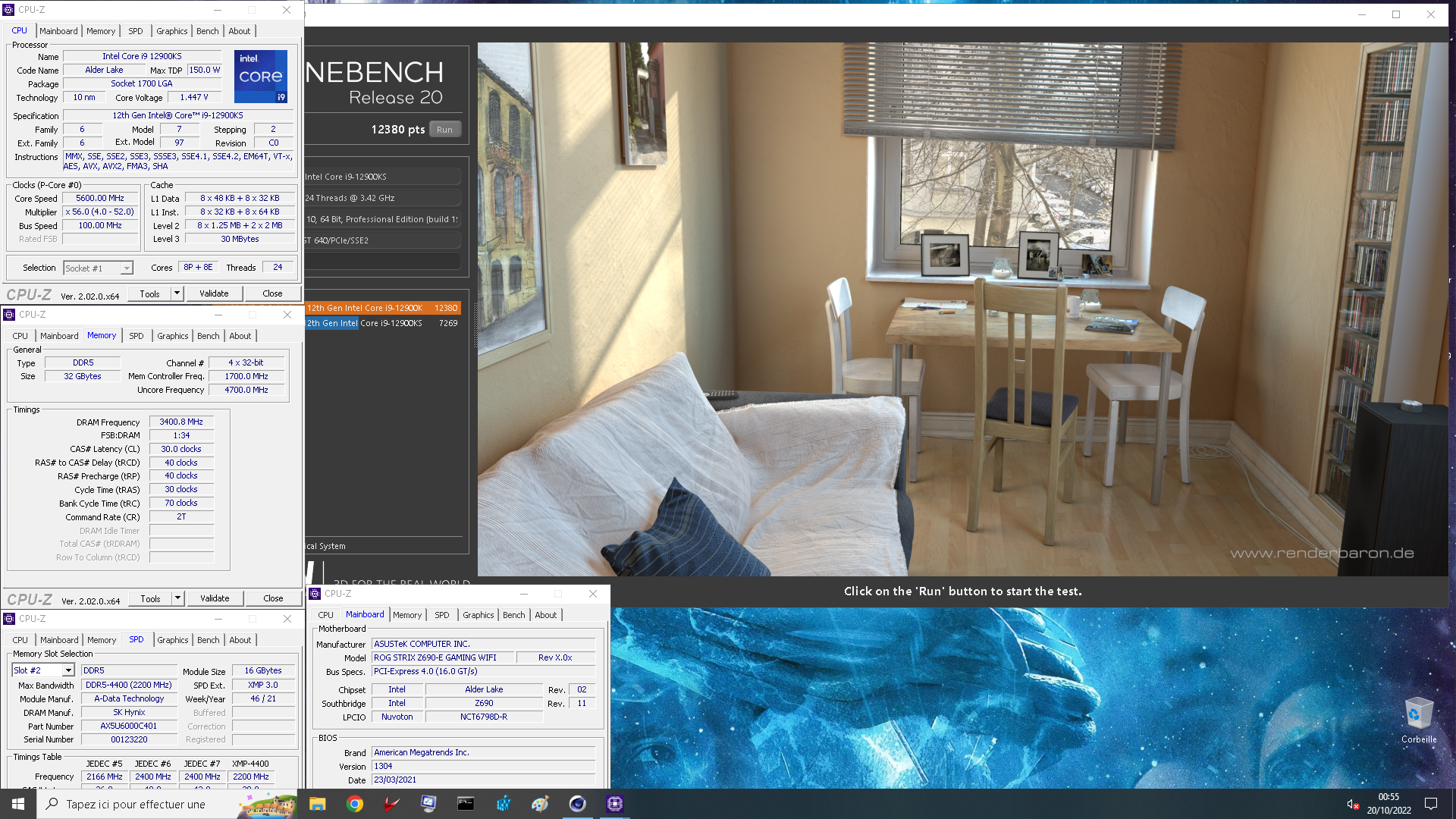This screenshot has width=1456, height=819.
Task: Expand Tools arrow in Memory window
Action: tap(177, 598)
